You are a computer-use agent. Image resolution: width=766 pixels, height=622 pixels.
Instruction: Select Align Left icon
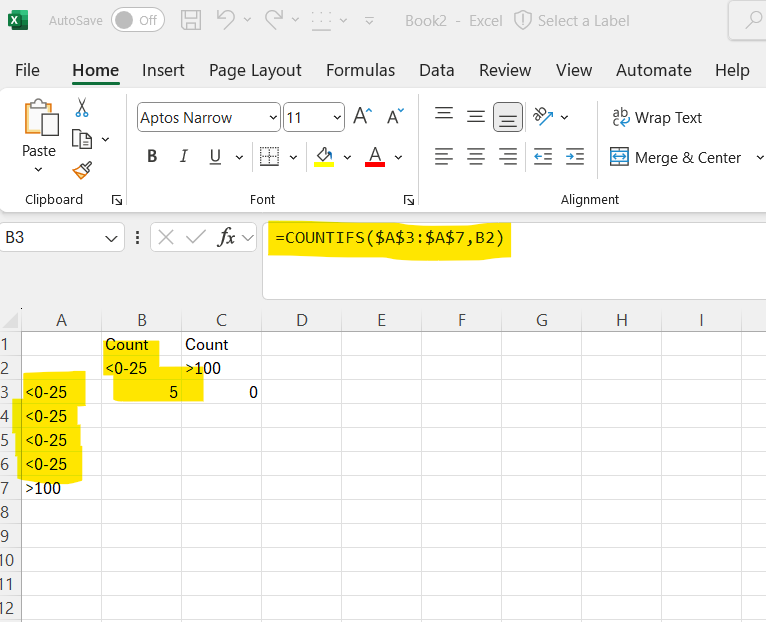pos(444,157)
